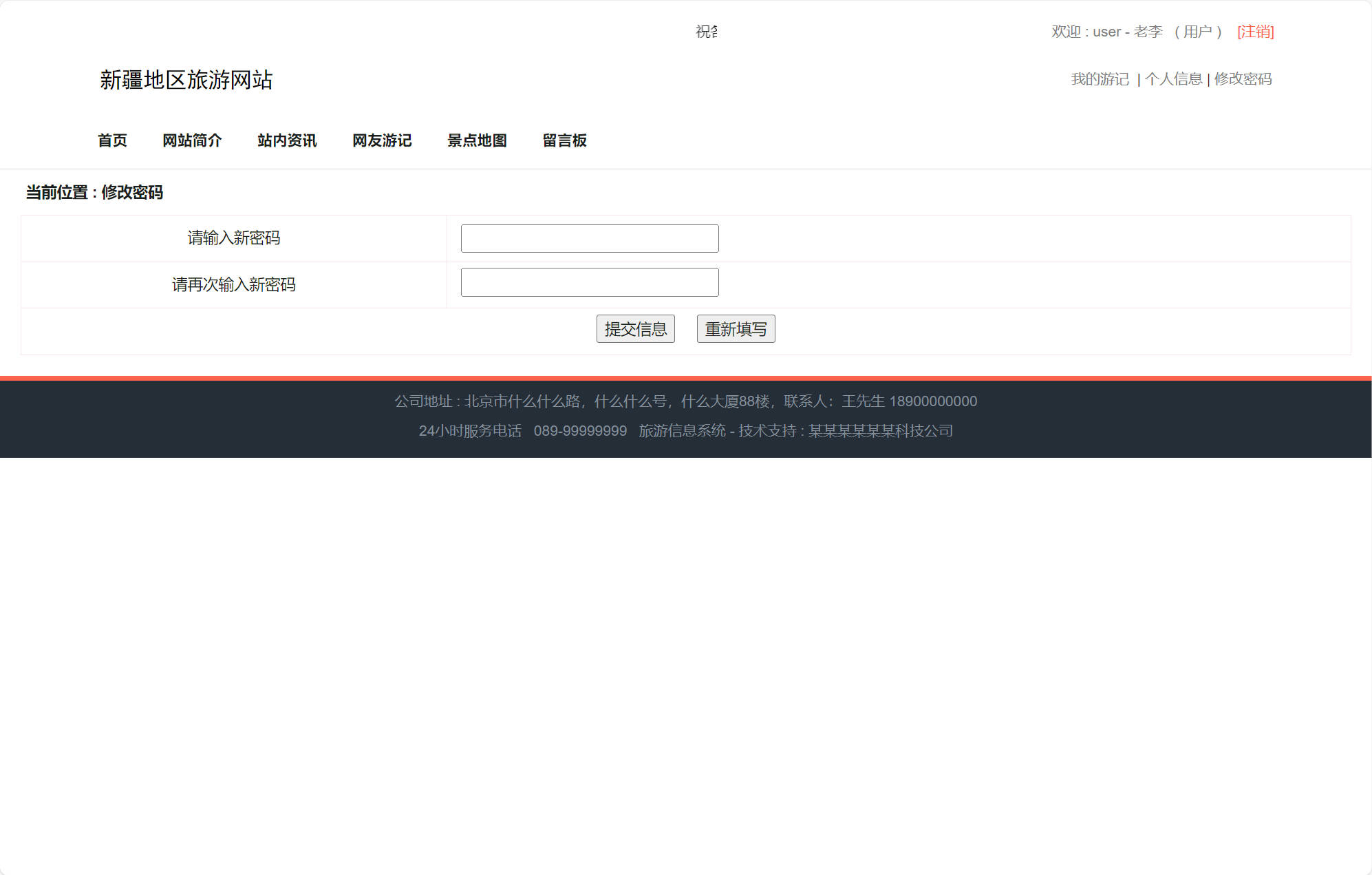Image resolution: width=1372 pixels, height=875 pixels.
Task: Click the footer company address text
Action: (686, 401)
